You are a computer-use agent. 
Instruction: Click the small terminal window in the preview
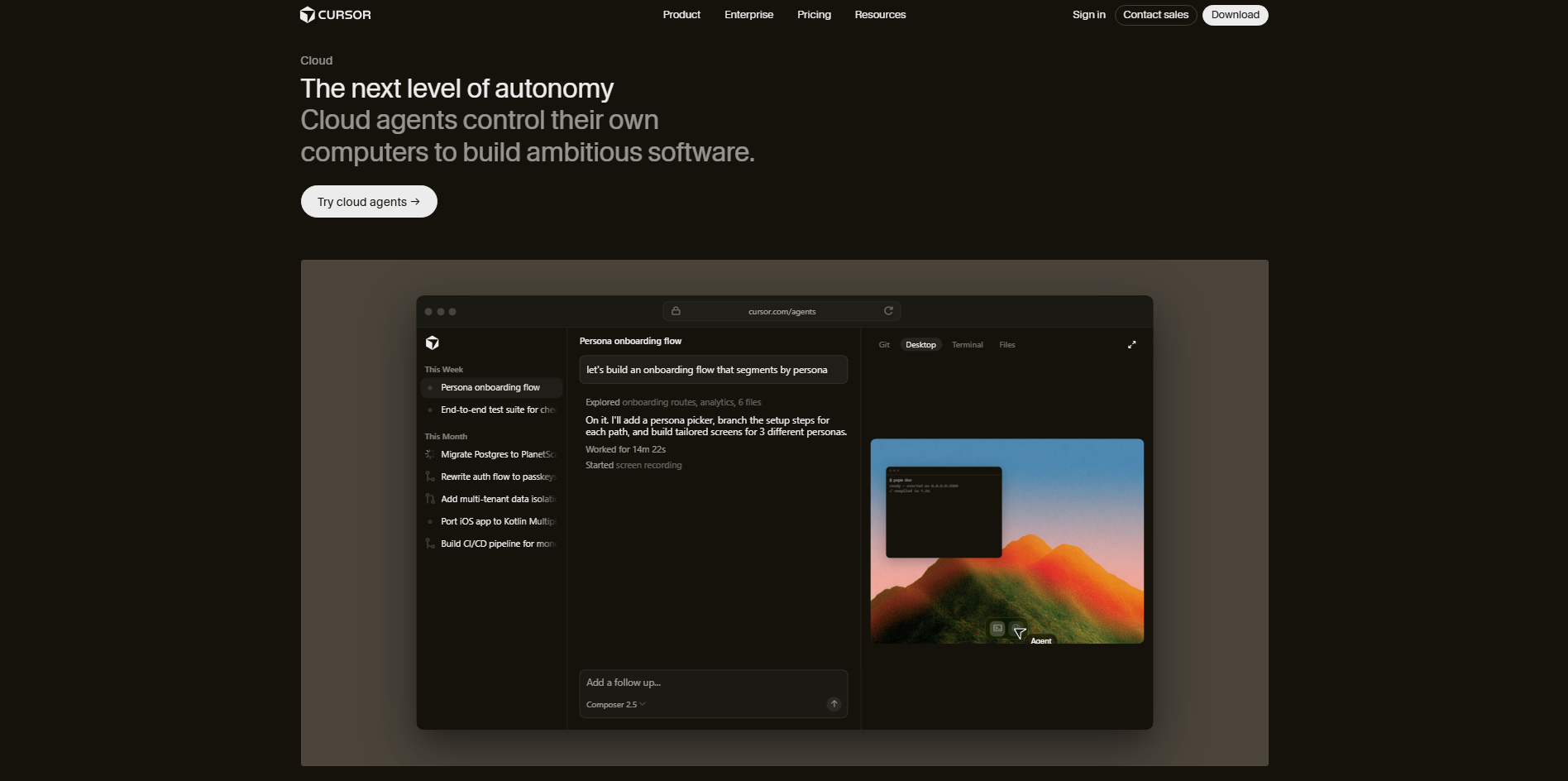pos(944,512)
